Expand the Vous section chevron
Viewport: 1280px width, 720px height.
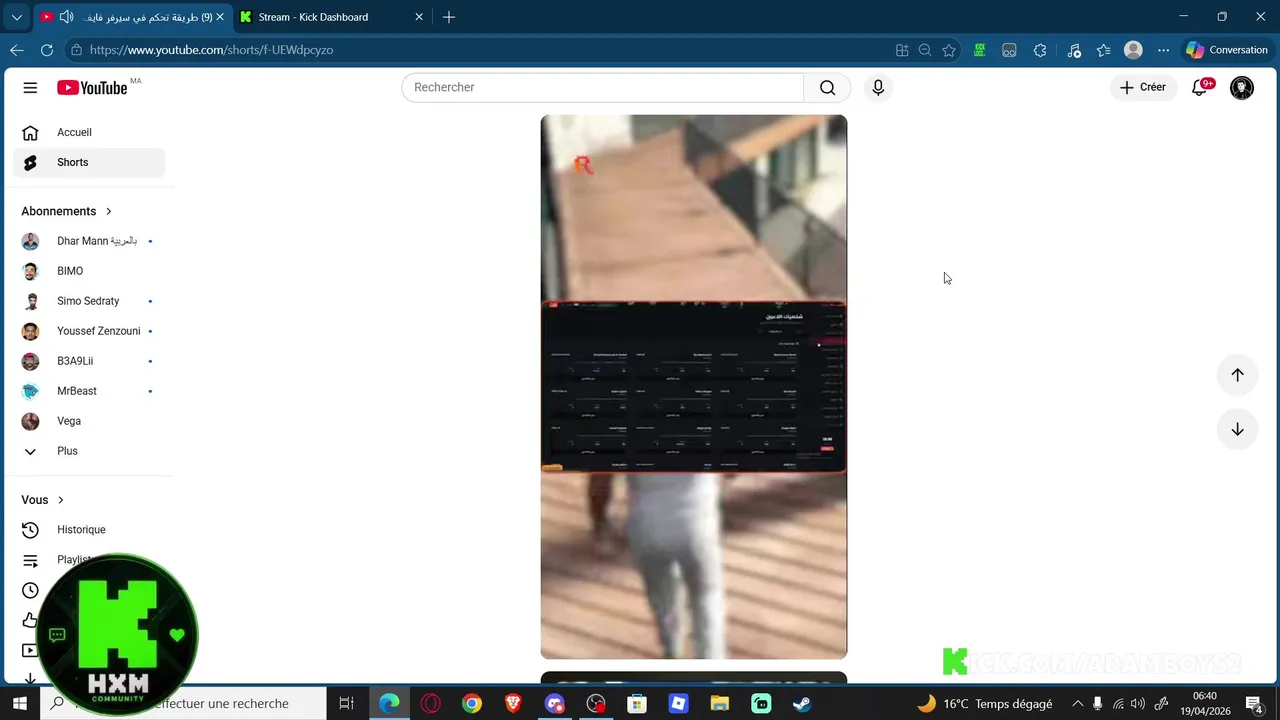60,500
